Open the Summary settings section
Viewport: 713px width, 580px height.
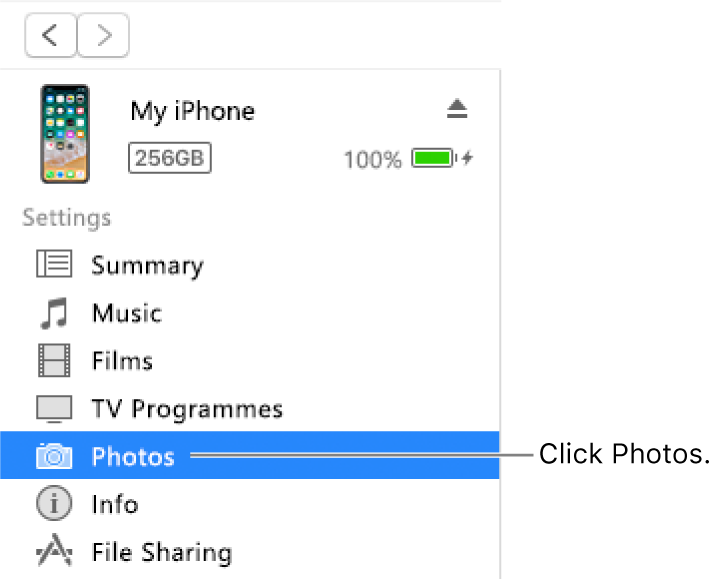coord(250,265)
